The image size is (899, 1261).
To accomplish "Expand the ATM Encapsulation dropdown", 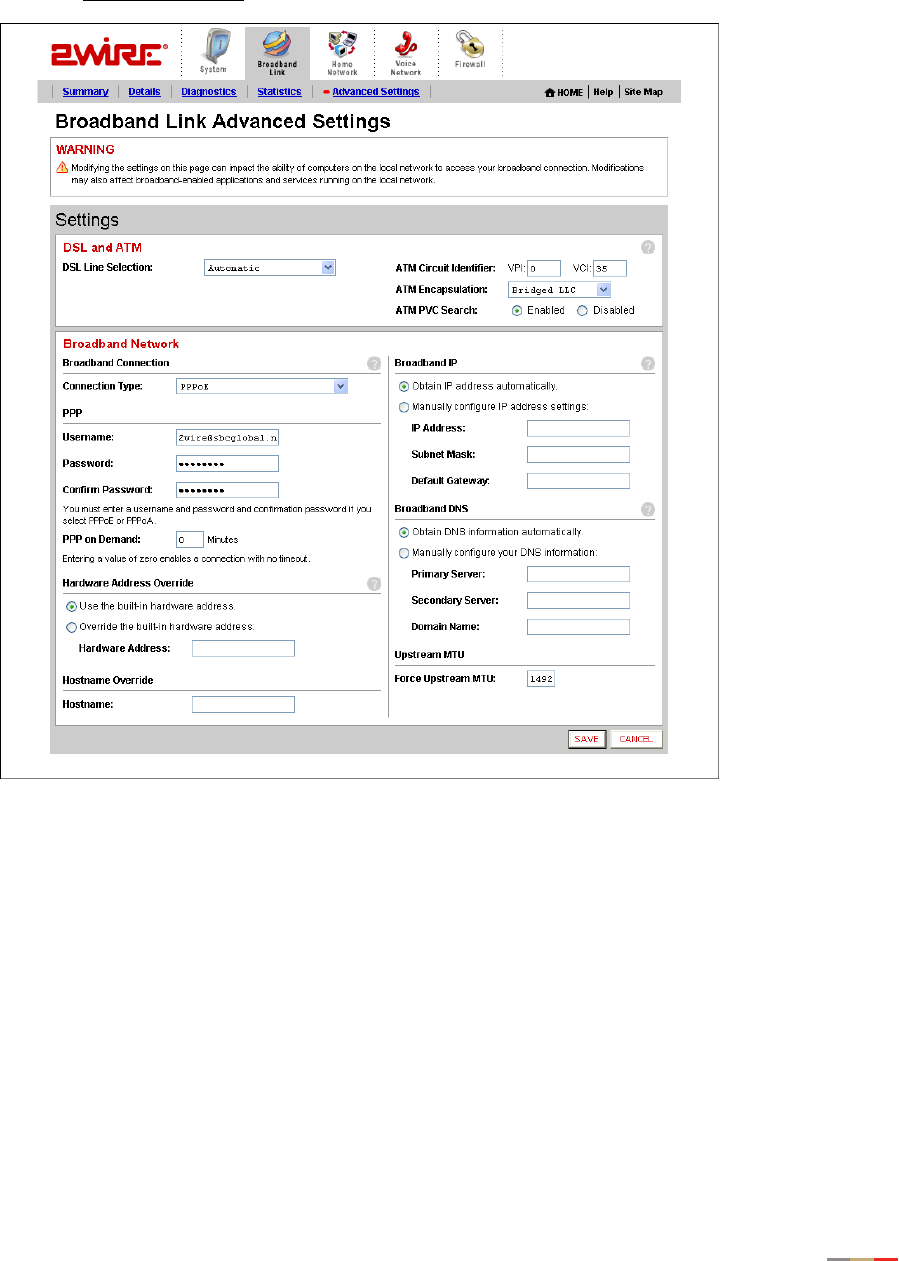I will 559,289.
